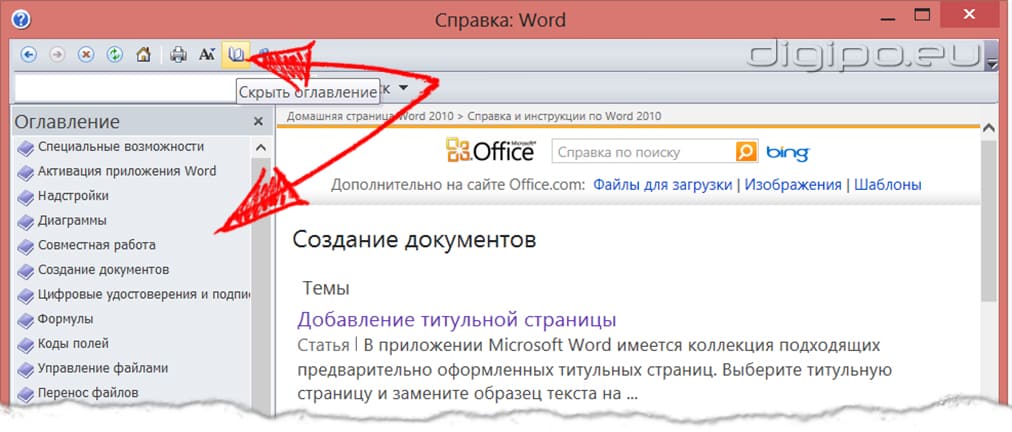Print the current help topic
The image size is (1012, 432).
pyautogui.click(x=177, y=55)
